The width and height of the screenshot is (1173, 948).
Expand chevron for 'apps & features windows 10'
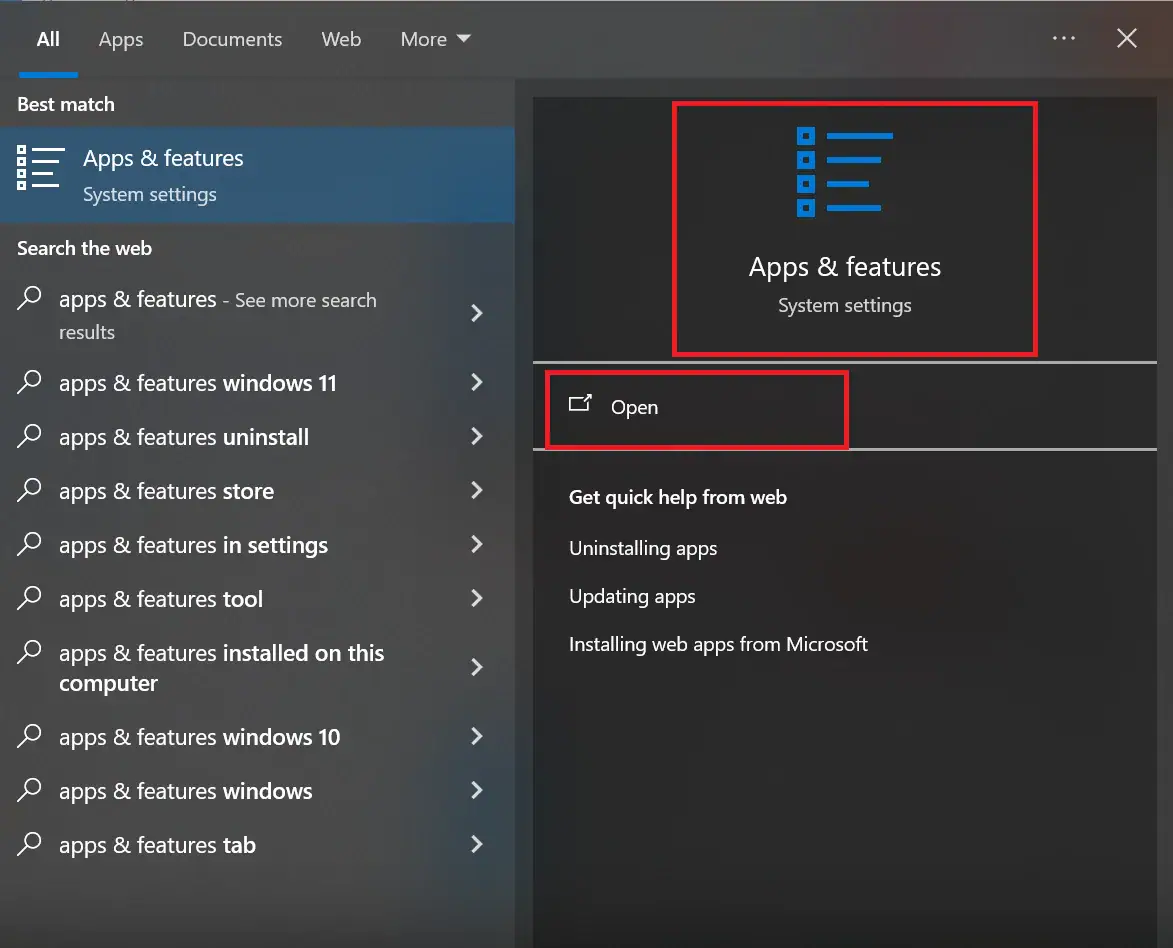(476, 737)
